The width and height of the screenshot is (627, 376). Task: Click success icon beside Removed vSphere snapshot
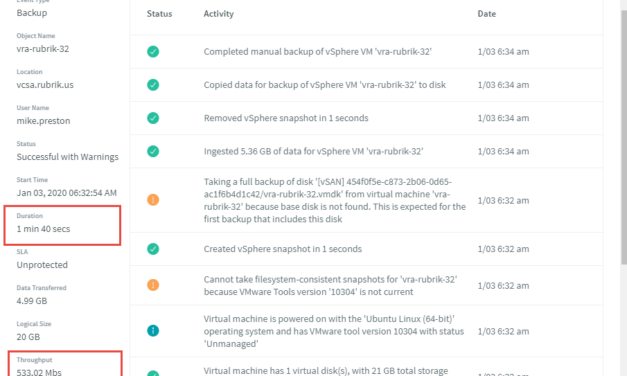click(x=153, y=118)
